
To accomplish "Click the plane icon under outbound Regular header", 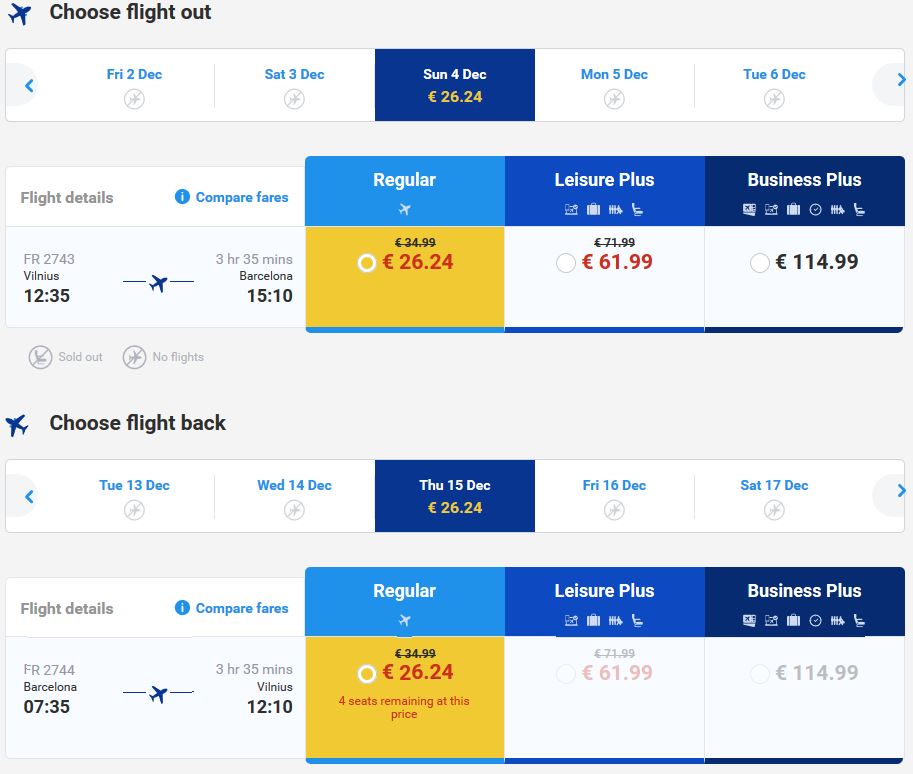I will click(405, 209).
